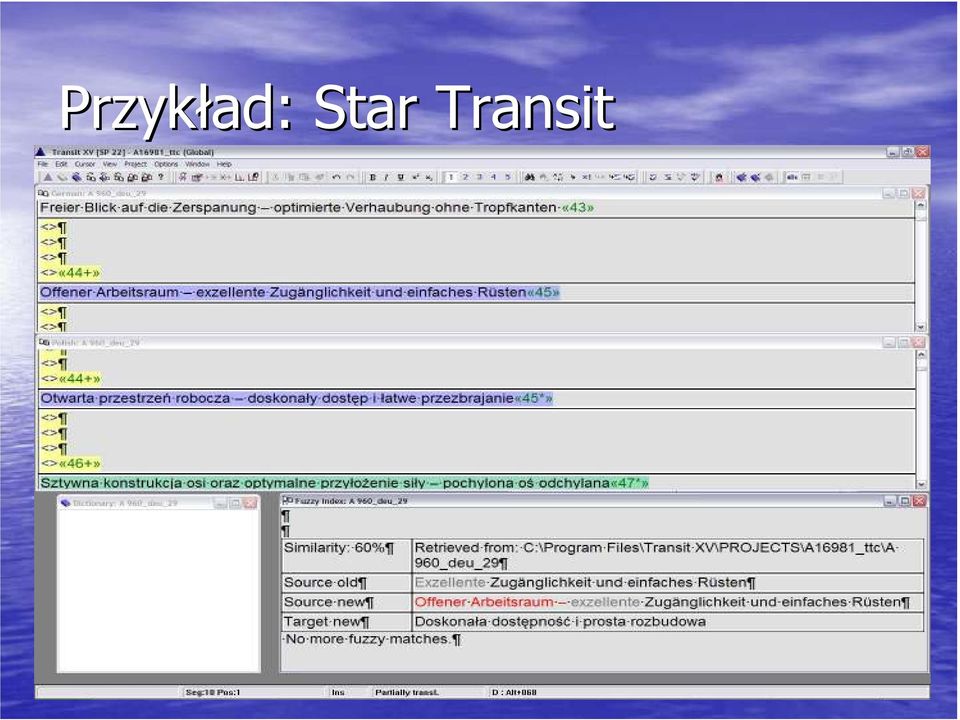960x720 pixels.
Task: Close the Fuzzy Index window
Action: (919, 501)
